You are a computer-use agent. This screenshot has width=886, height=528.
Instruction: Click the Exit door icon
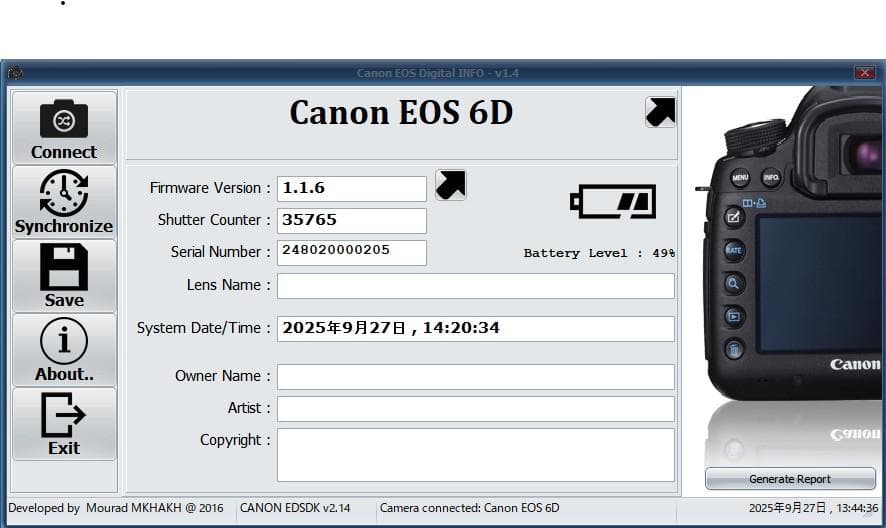coord(64,415)
